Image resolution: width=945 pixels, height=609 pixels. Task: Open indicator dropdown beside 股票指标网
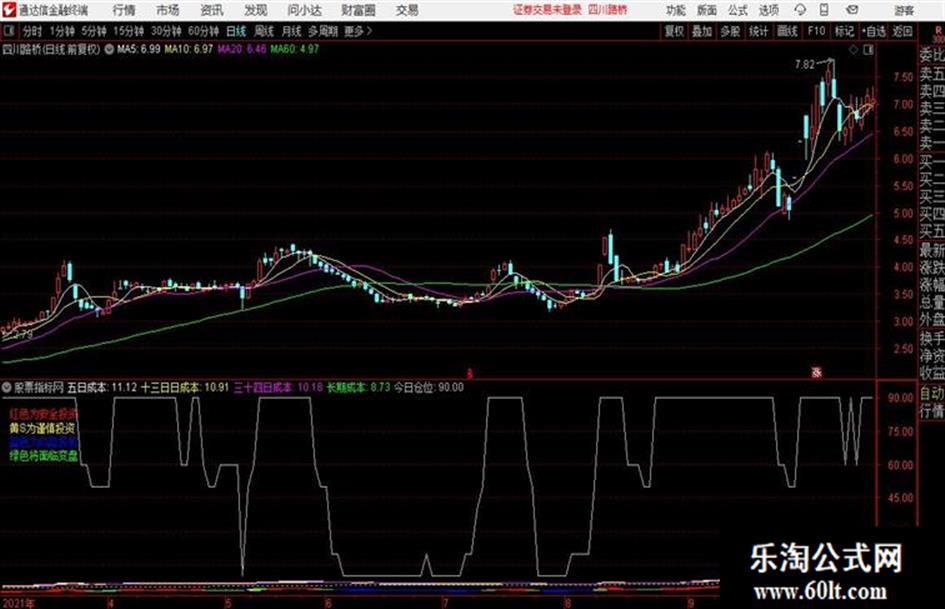click(x=7, y=387)
